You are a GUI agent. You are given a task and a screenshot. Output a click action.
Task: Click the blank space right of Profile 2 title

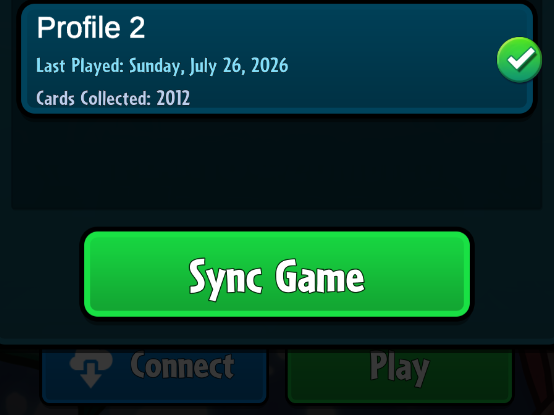click(x=318, y=28)
